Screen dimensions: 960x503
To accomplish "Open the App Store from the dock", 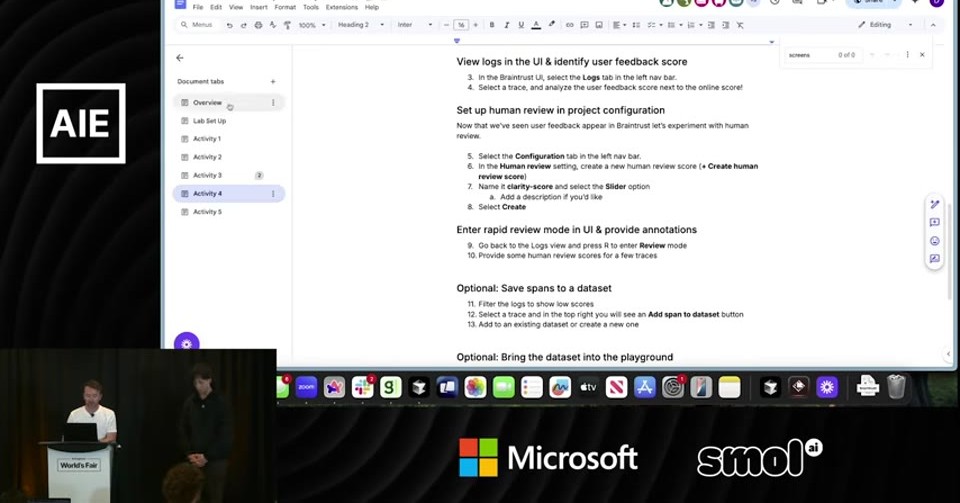I will (x=645, y=387).
